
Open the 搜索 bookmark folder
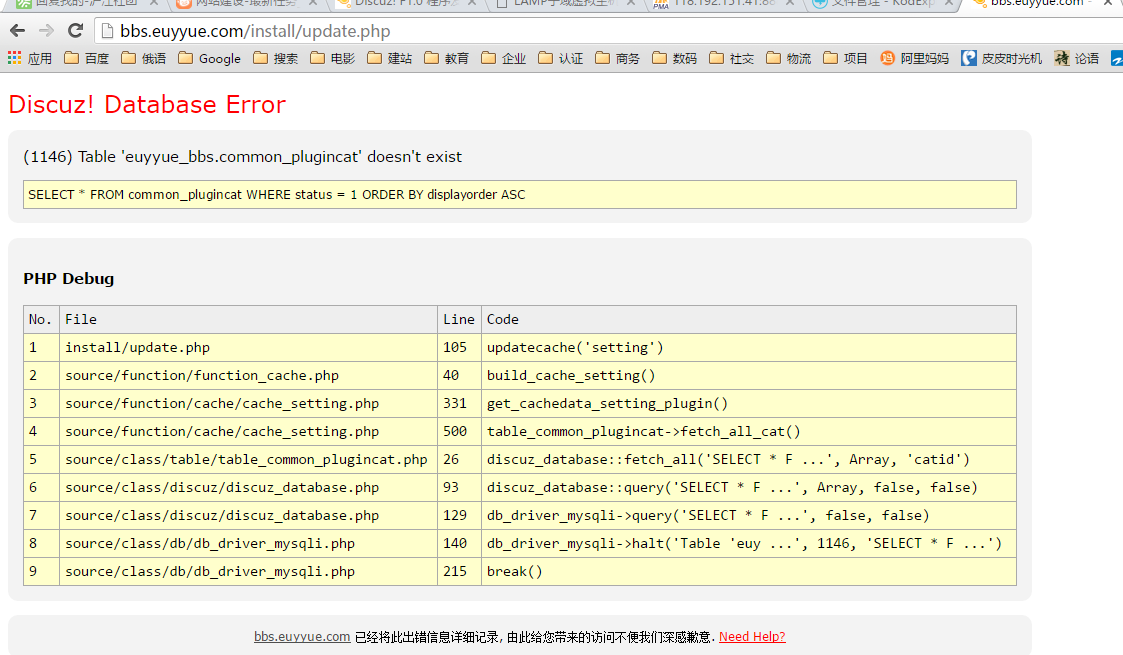click(x=275, y=58)
